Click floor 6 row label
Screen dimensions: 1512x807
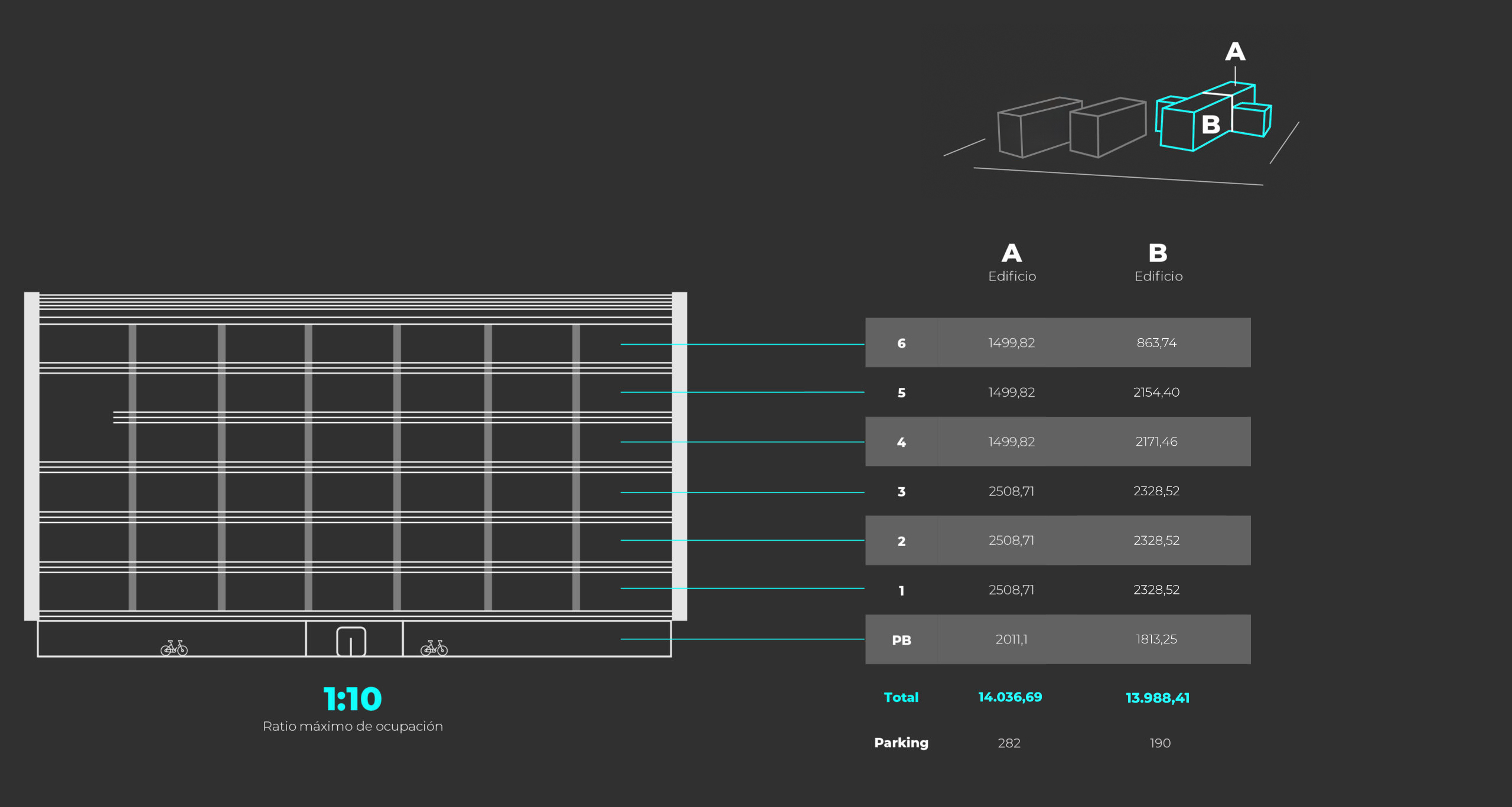(901, 343)
